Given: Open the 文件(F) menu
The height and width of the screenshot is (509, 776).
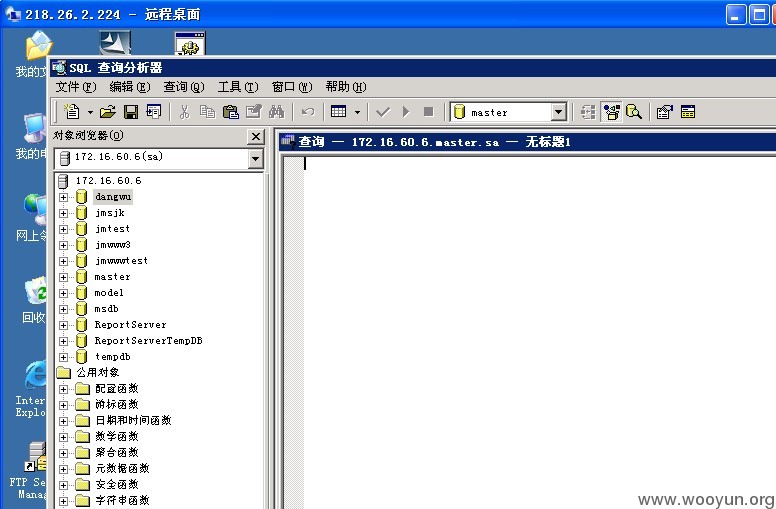Looking at the screenshot, I should click(x=75, y=87).
